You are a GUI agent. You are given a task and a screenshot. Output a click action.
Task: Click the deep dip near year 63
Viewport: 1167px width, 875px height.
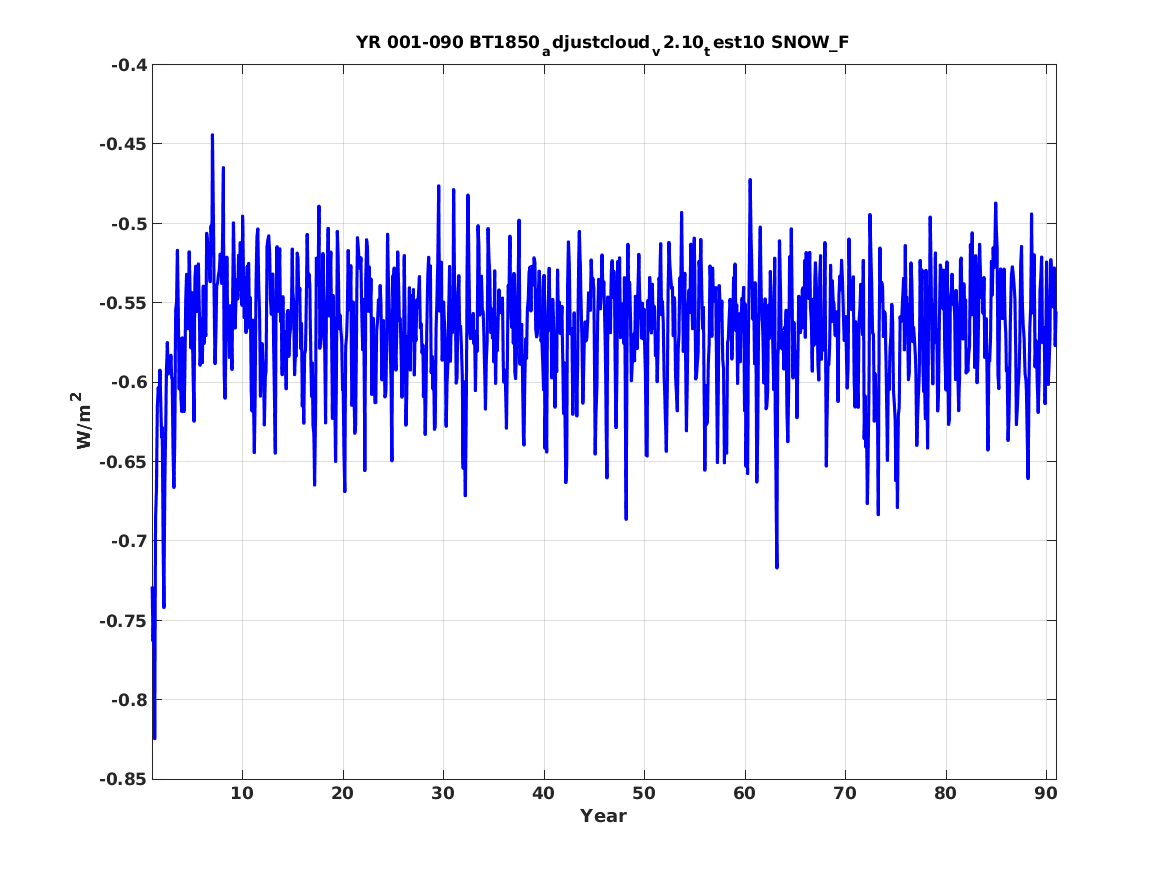(776, 566)
